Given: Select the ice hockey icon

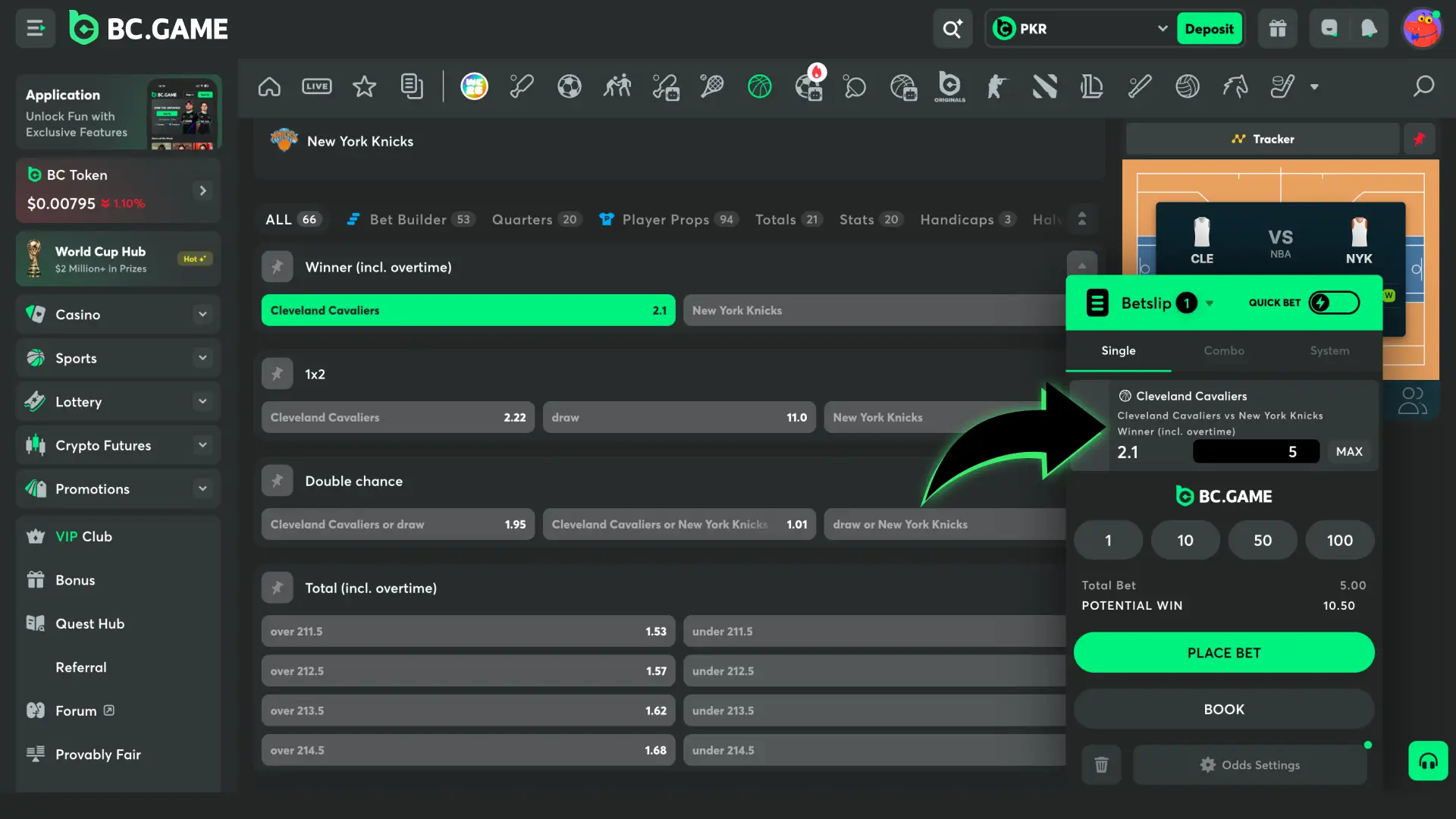Looking at the screenshot, I should tap(1282, 86).
